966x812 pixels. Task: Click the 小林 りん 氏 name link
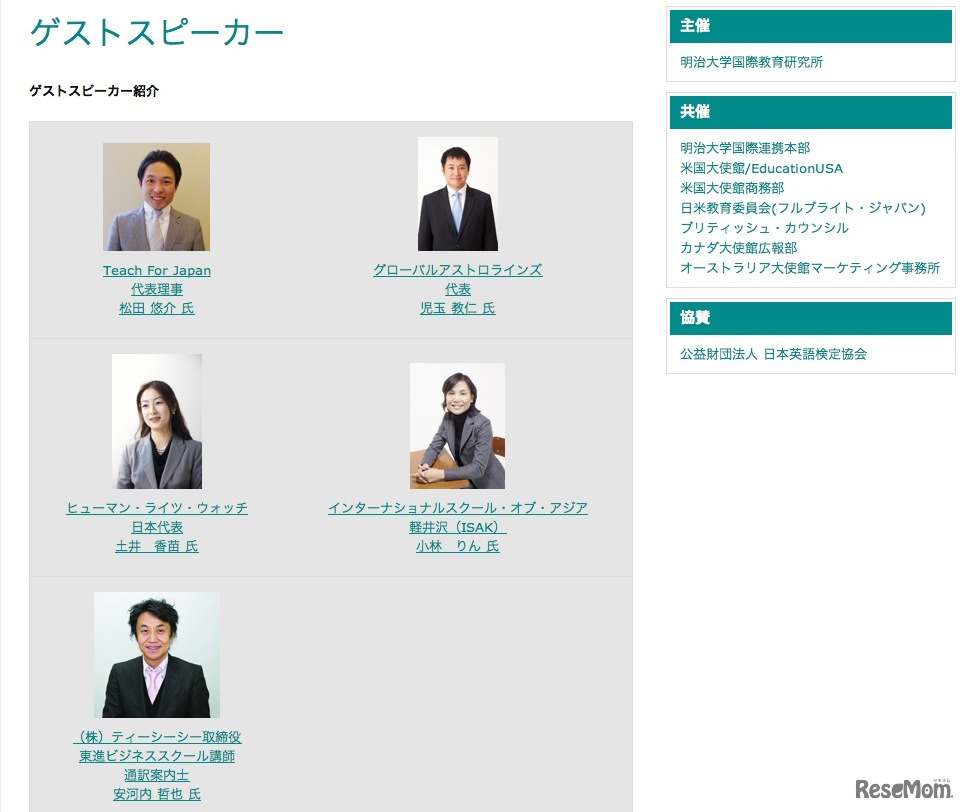point(458,546)
